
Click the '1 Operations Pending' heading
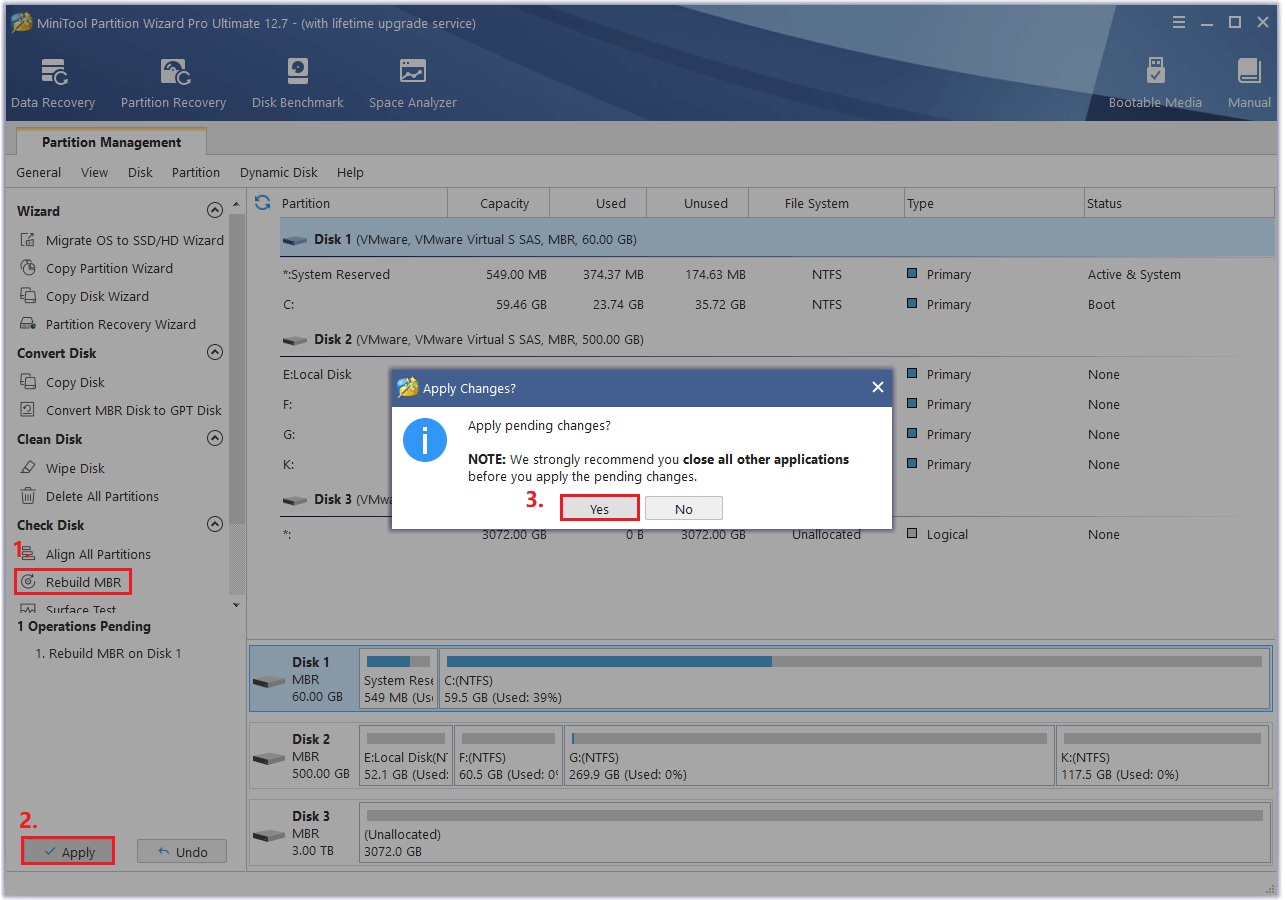tap(84, 626)
